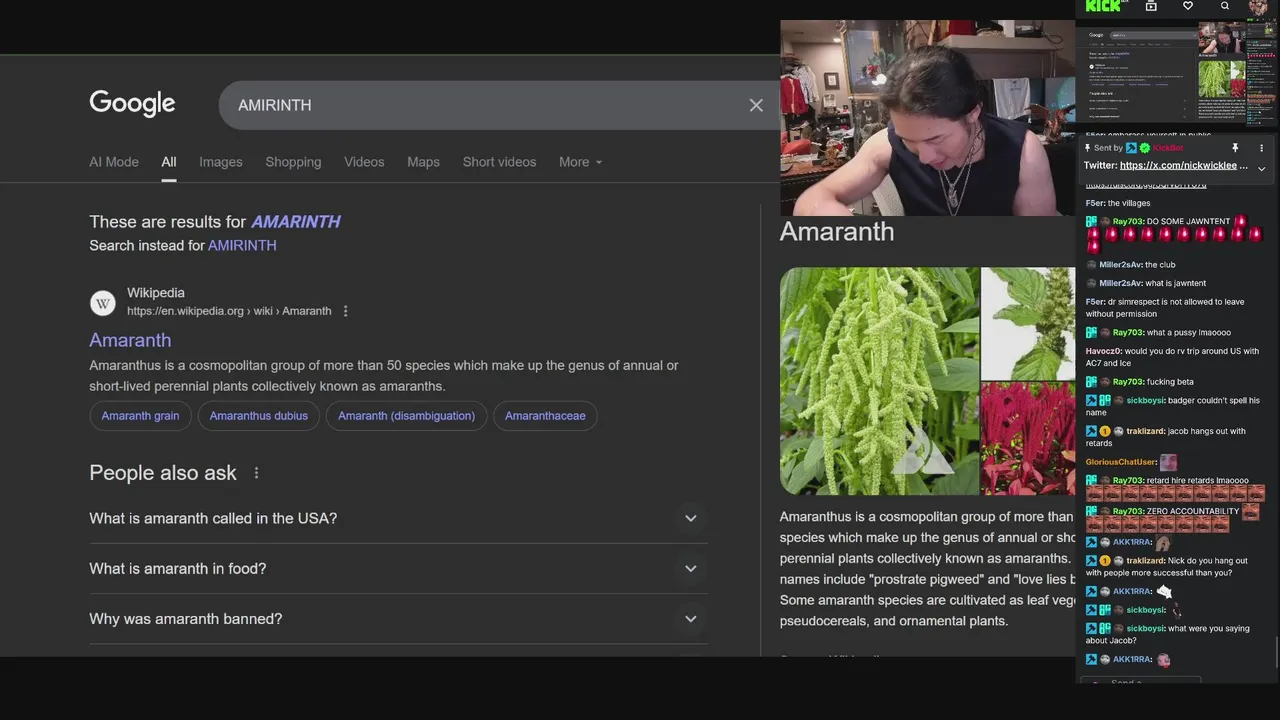Click Miller2sAv on 'what is jawntent' message
The image size is (1280, 720).
tap(1121, 283)
